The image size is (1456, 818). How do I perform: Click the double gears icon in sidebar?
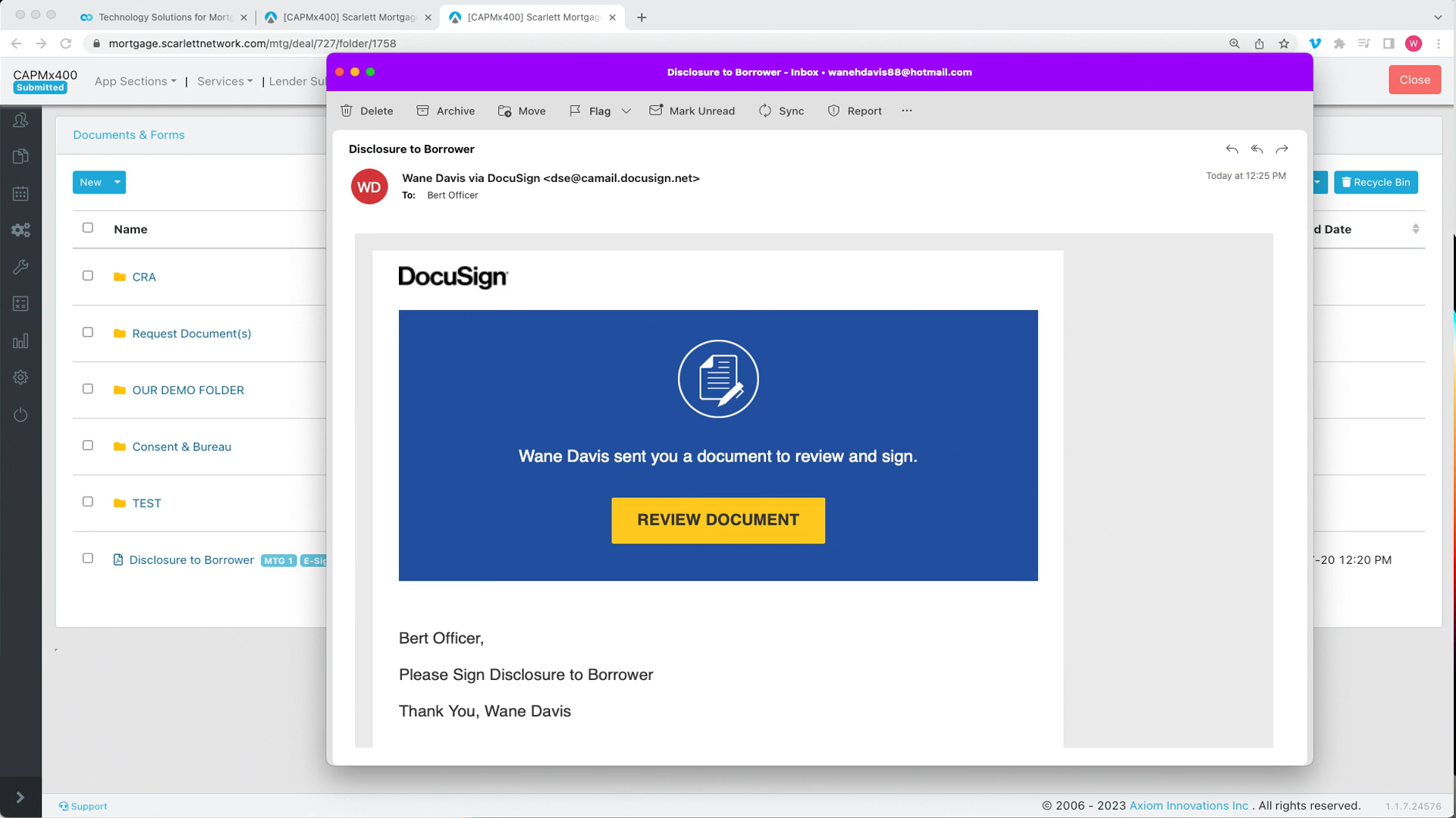click(x=20, y=230)
